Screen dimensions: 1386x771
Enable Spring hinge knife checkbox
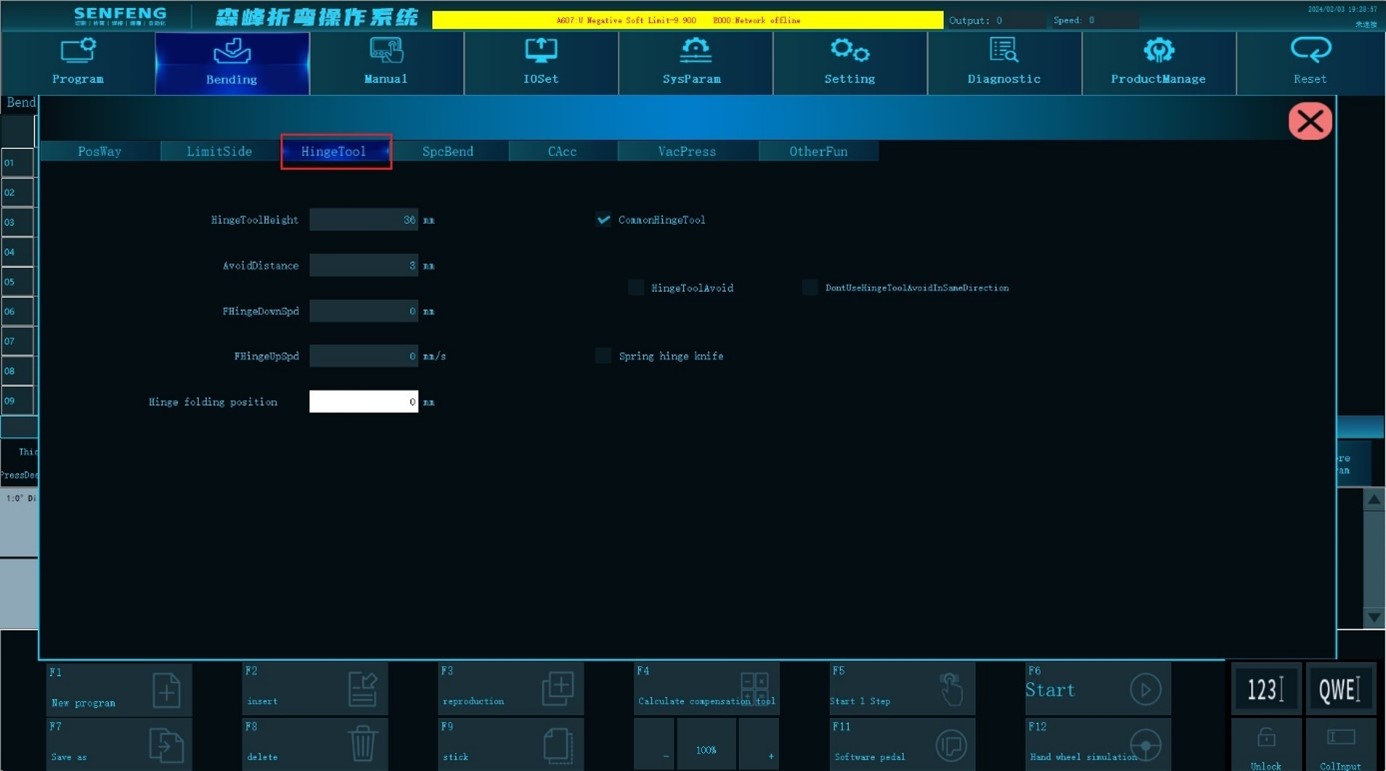click(603, 356)
